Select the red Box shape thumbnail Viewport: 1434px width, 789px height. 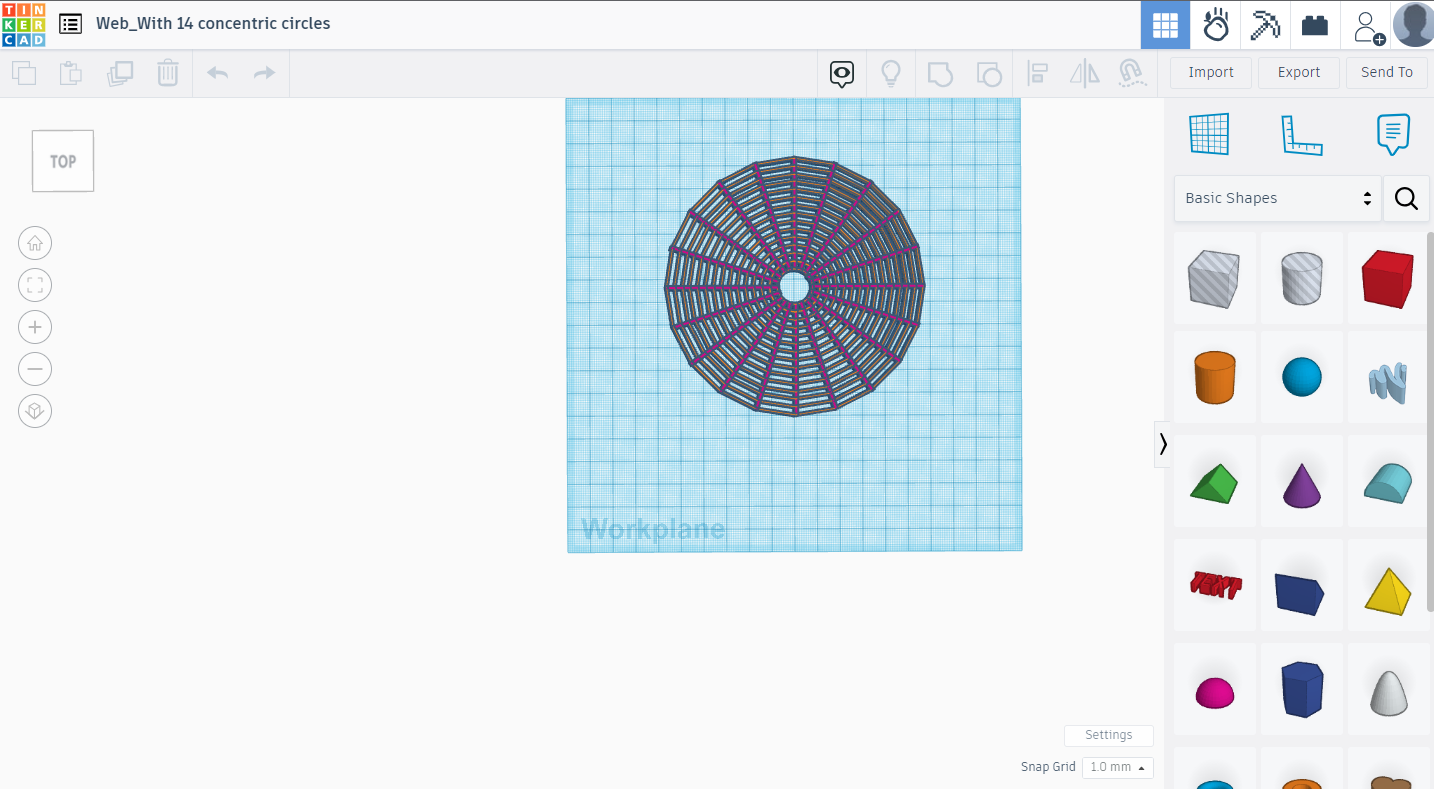(1388, 278)
